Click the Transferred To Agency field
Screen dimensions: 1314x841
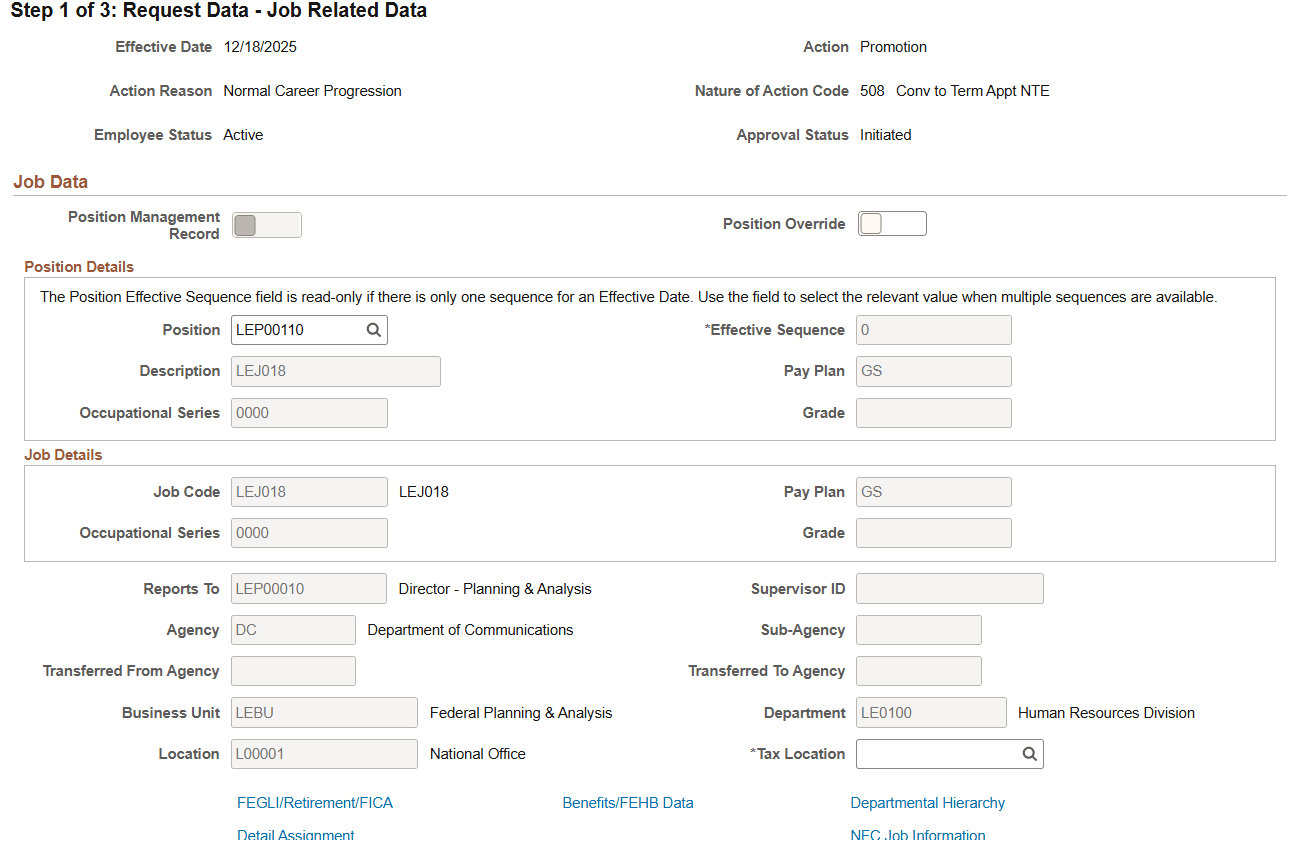point(918,670)
